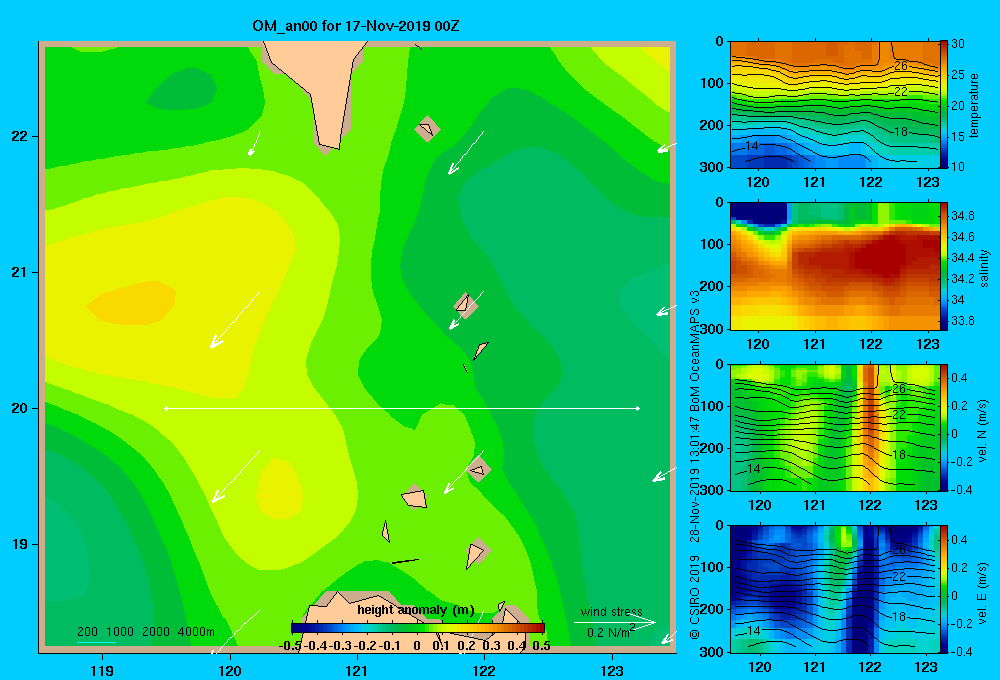Click the eastward velocity cross-section plot
The height and width of the screenshot is (680, 1000).
[x=834, y=589]
